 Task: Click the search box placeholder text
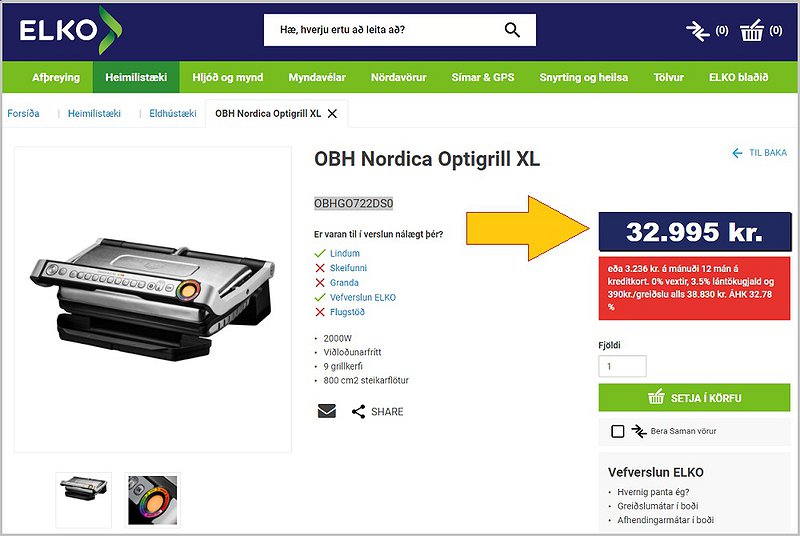342,30
